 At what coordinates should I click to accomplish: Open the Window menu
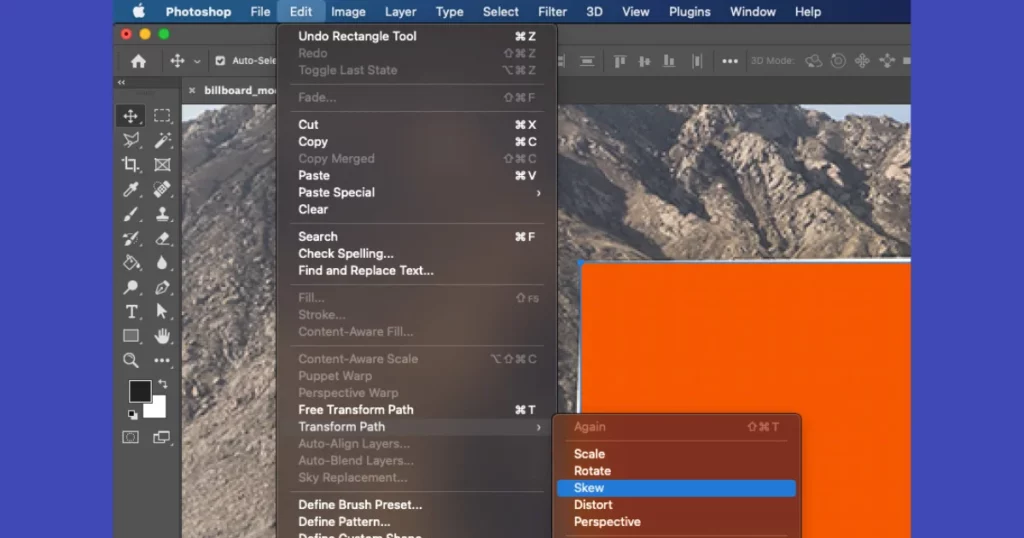(752, 12)
